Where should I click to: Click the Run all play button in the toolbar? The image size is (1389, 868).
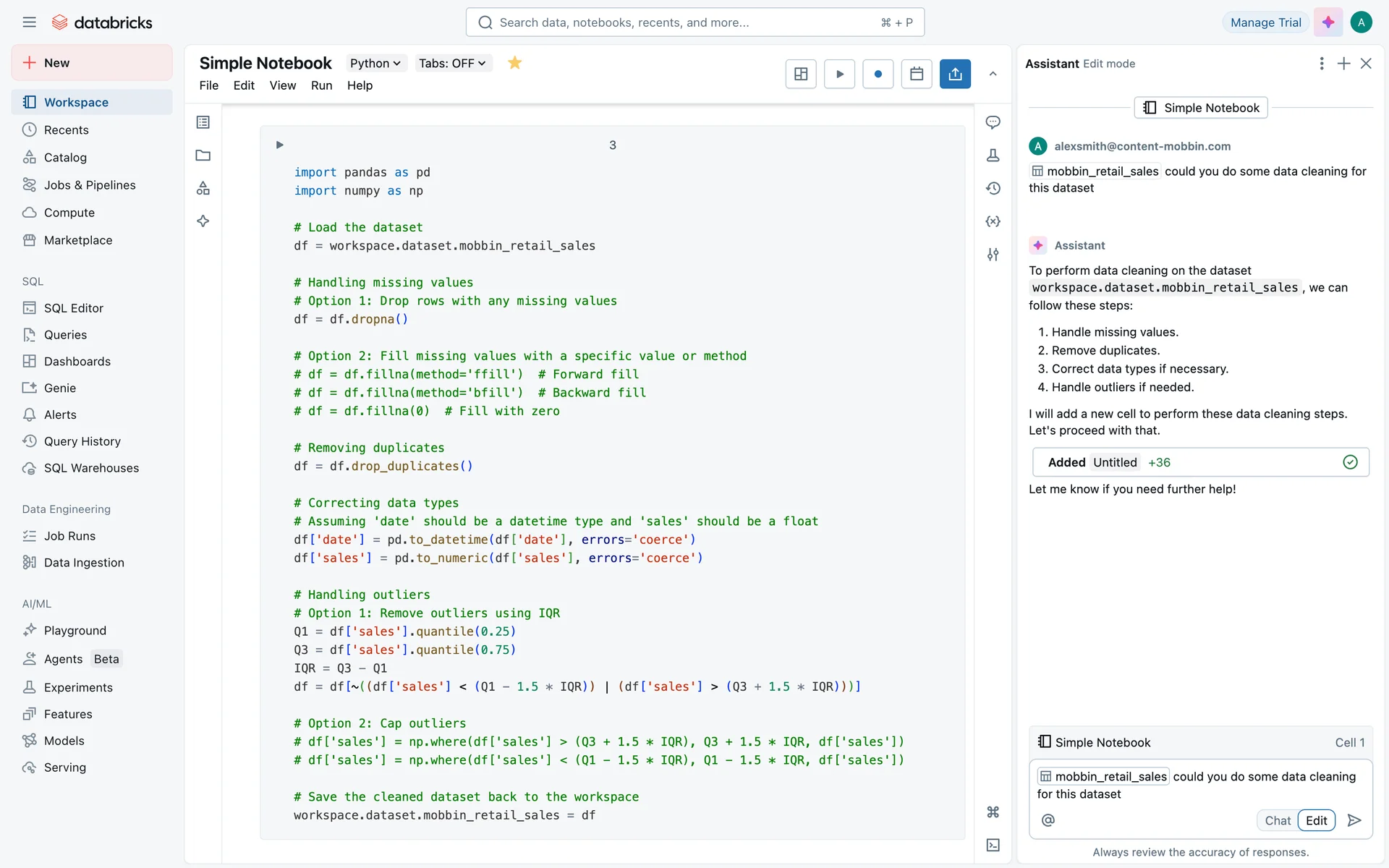point(839,74)
